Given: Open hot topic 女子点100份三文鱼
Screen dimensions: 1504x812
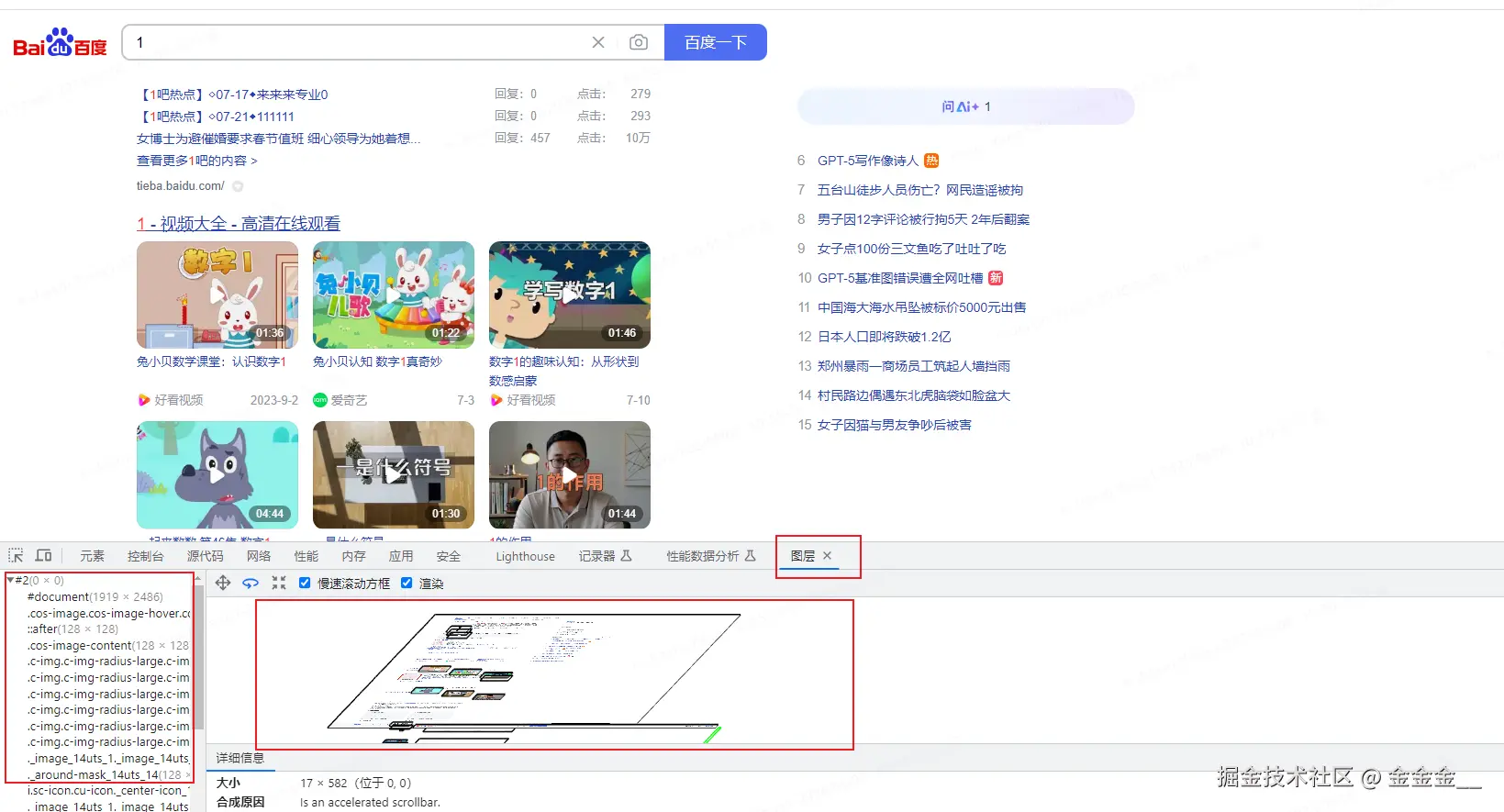Looking at the screenshot, I should pyautogui.click(x=911, y=249).
